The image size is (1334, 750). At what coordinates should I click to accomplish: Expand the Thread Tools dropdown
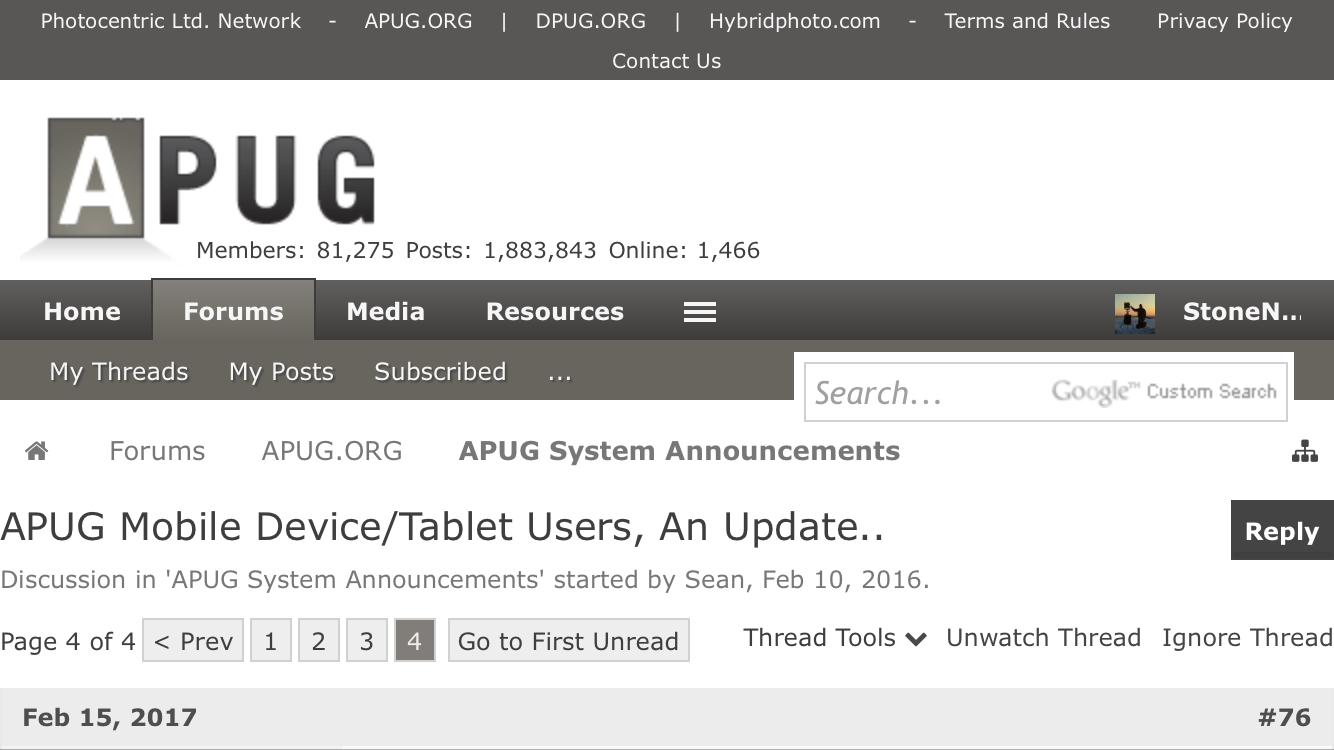point(835,638)
